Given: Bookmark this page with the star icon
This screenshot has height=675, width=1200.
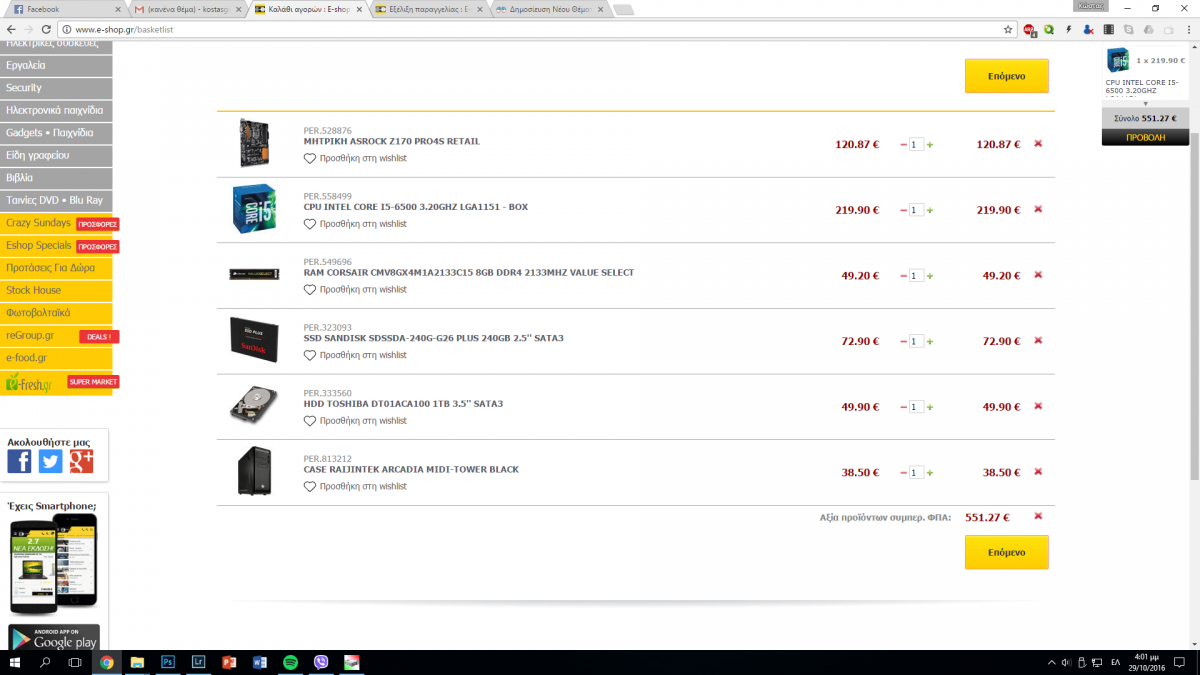Looking at the screenshot, I should coord(1008,30).
